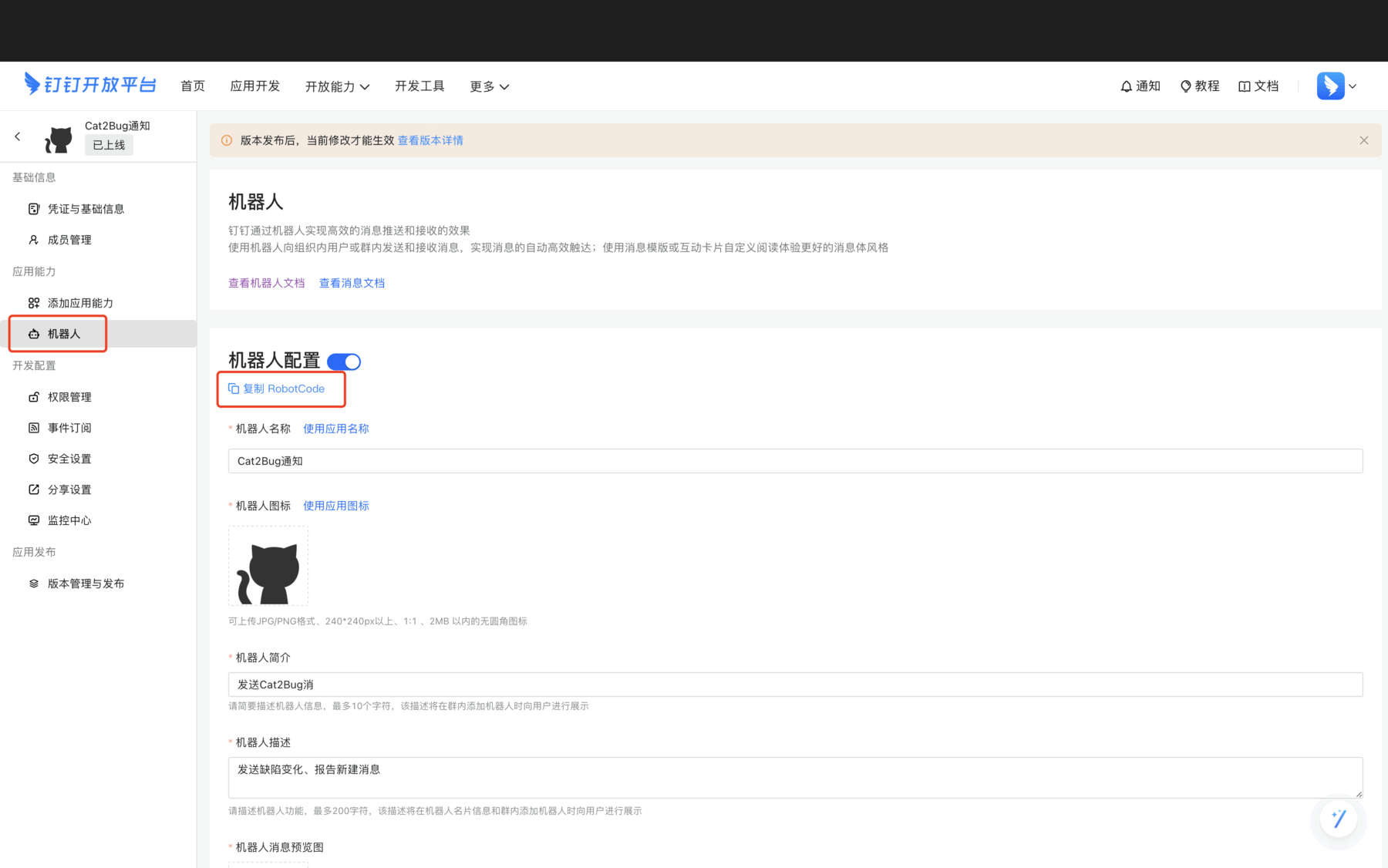
Task: Click the blue DingTalk account avatar
Action: pyautogui.click(x=1330, y=86)
